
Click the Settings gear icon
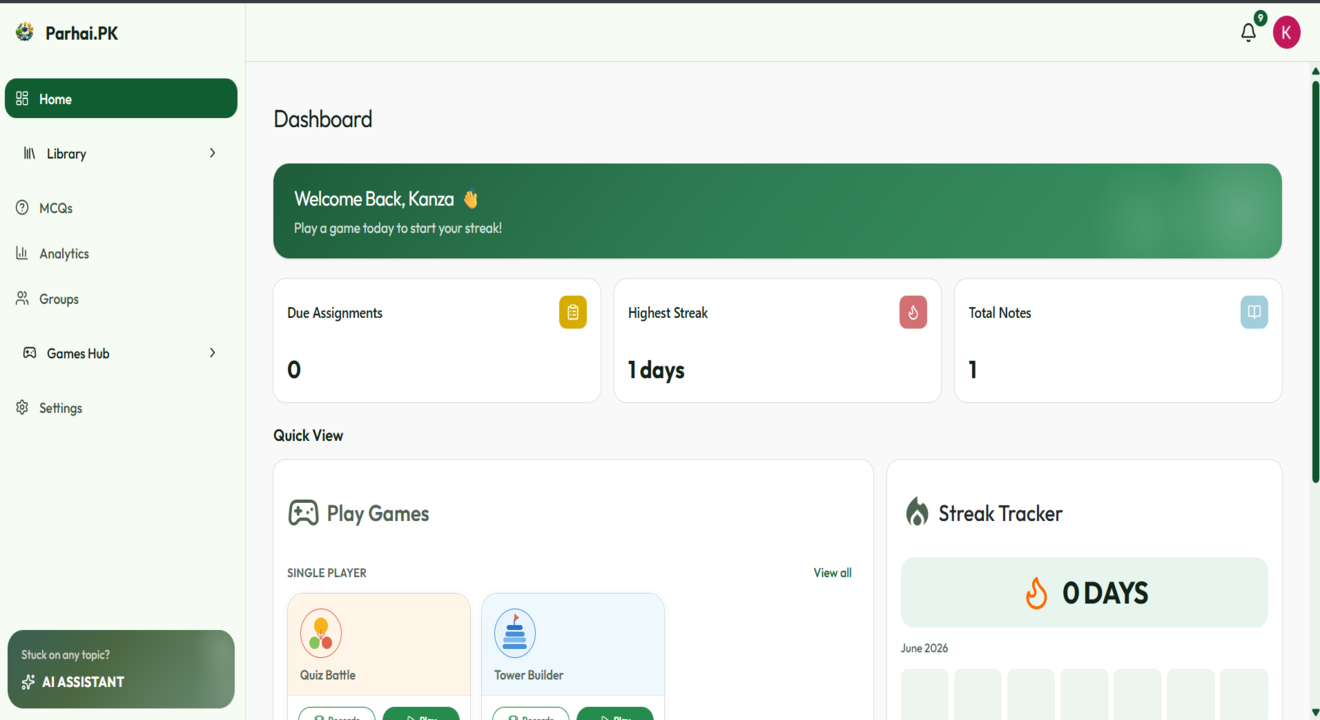point(22,407)
